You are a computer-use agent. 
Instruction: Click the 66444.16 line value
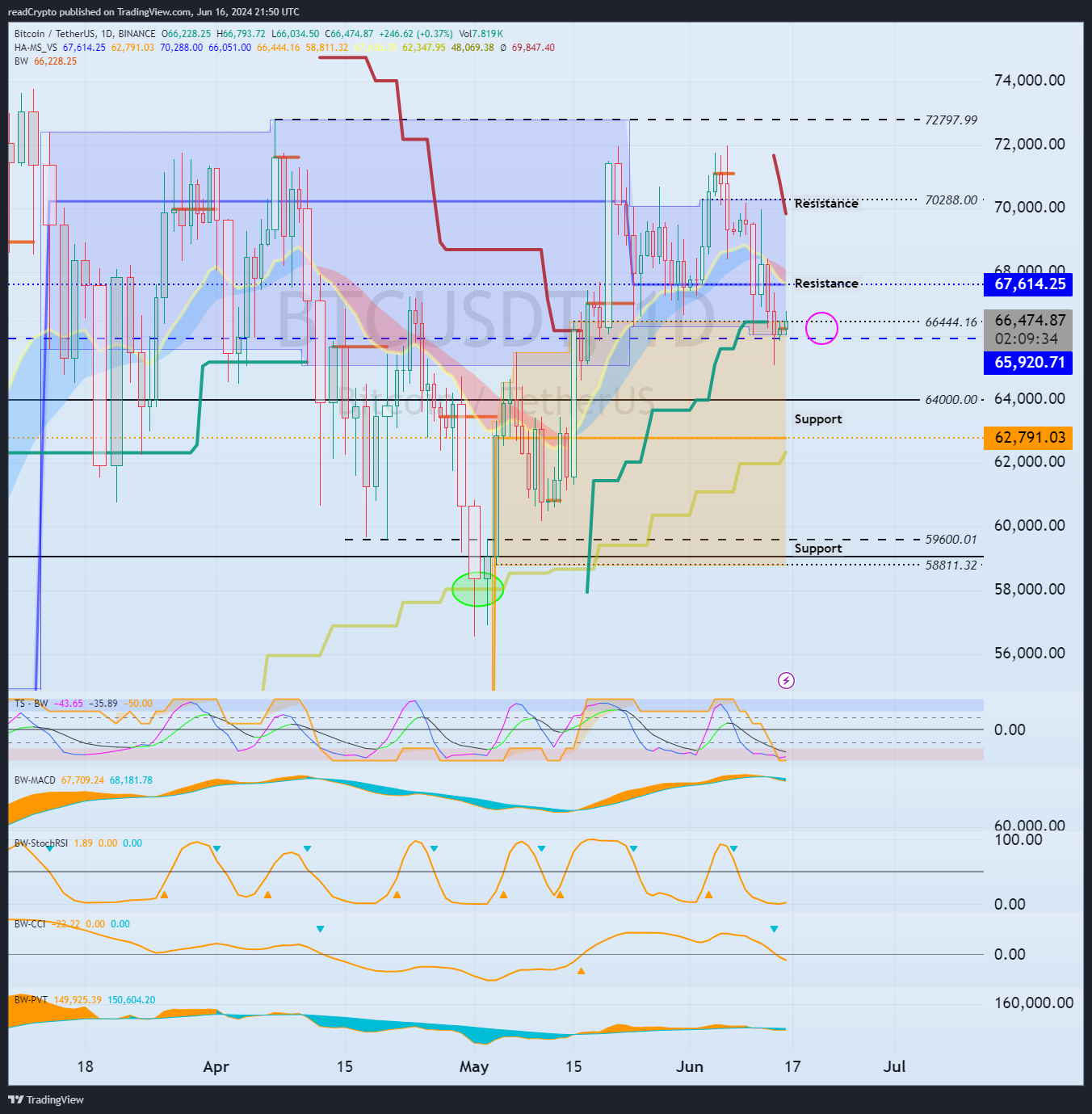coord(951,322)
